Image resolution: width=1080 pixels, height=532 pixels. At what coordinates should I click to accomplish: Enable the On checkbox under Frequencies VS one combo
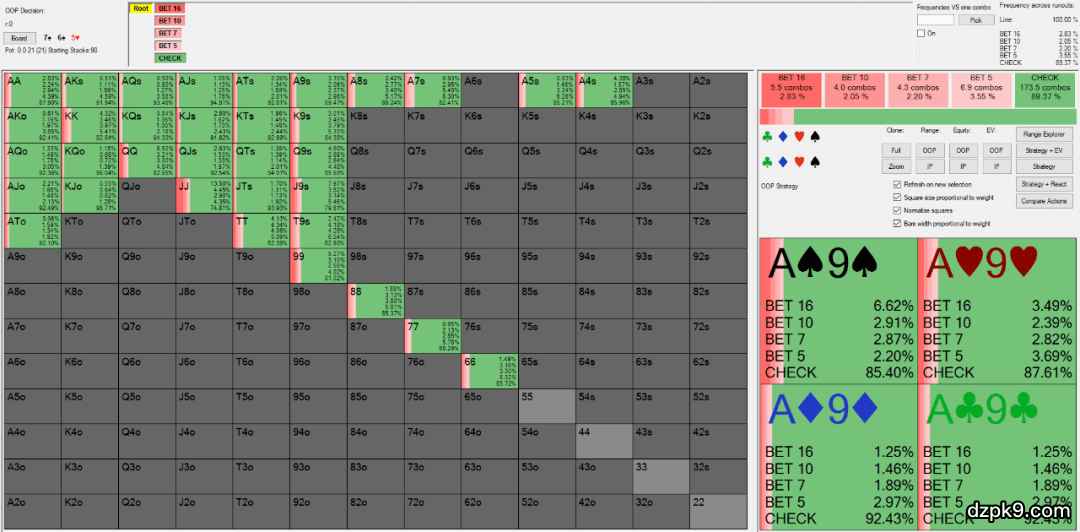(x=921, y=33)
